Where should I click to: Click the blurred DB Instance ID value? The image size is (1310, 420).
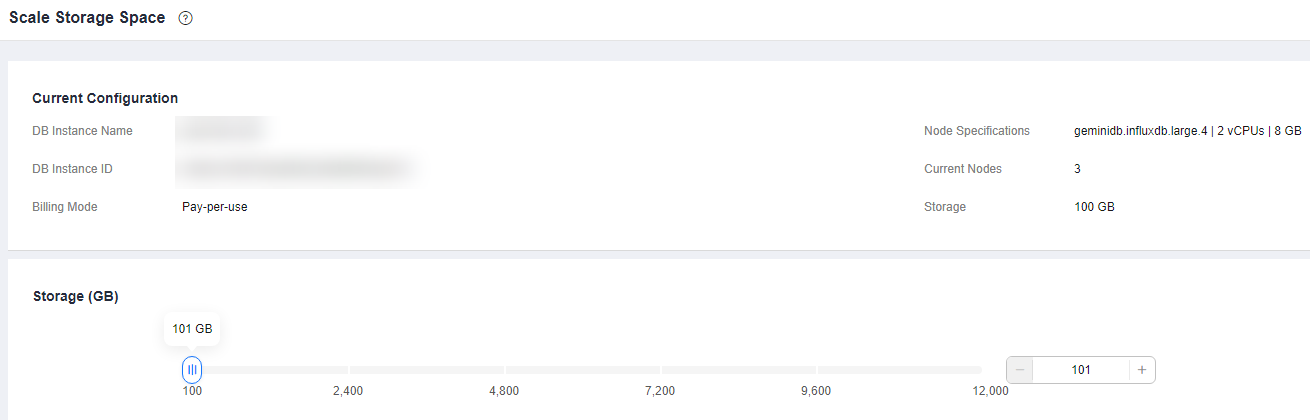[297, 169]
